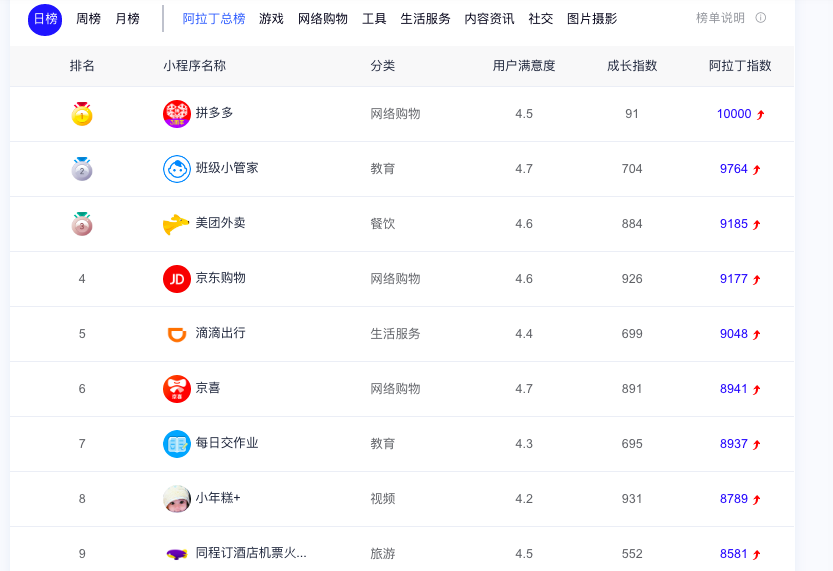The width and height of the screenshot is (833, 571).
Task: Click the bronze third-place medal icon
Action: [82, 224]
